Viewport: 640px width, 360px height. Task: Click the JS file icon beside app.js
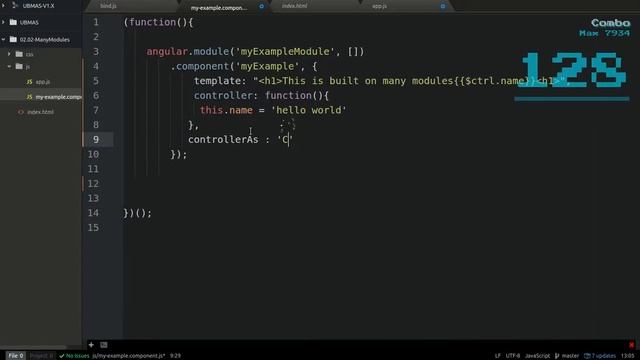(x=29, y=82)
